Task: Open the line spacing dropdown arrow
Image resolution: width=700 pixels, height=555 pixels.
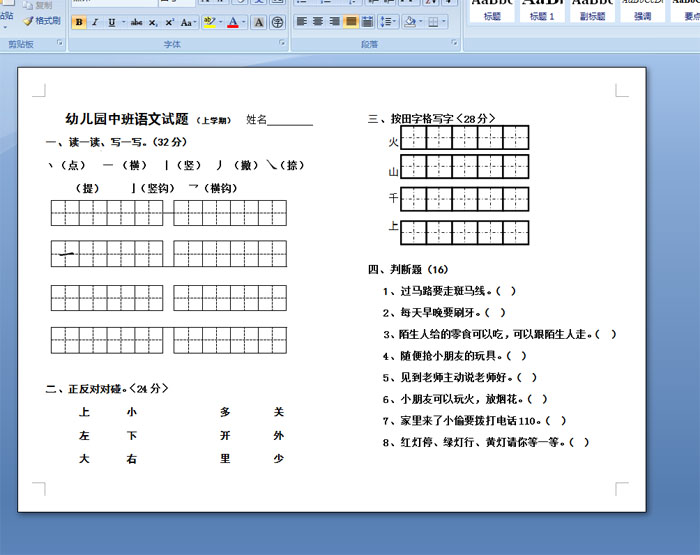Action: (x=395, y=21)
